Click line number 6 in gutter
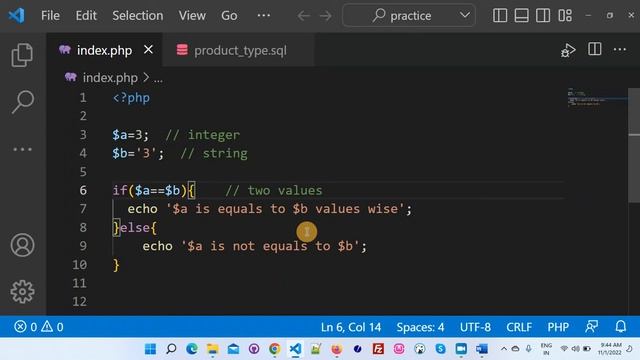Image resolution: width=640 pixels, height=360 pixels. coord(83,190)
